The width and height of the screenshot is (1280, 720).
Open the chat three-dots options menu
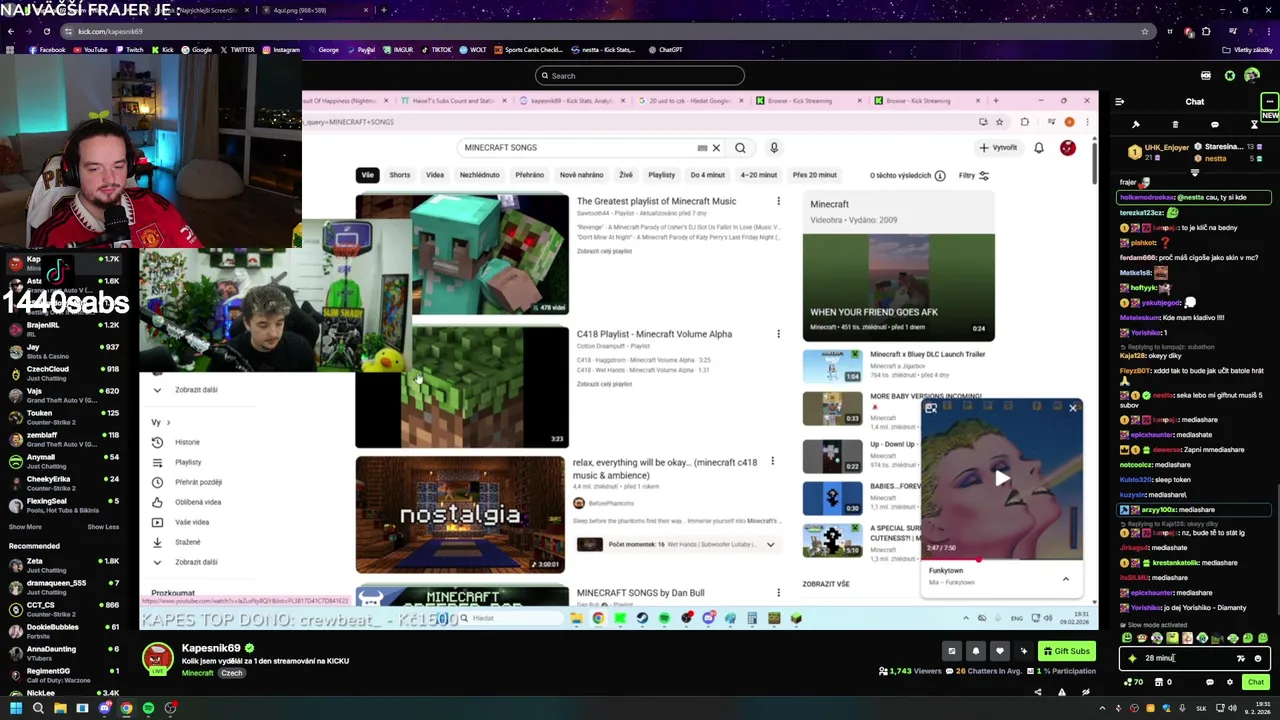pos(1269,101)
